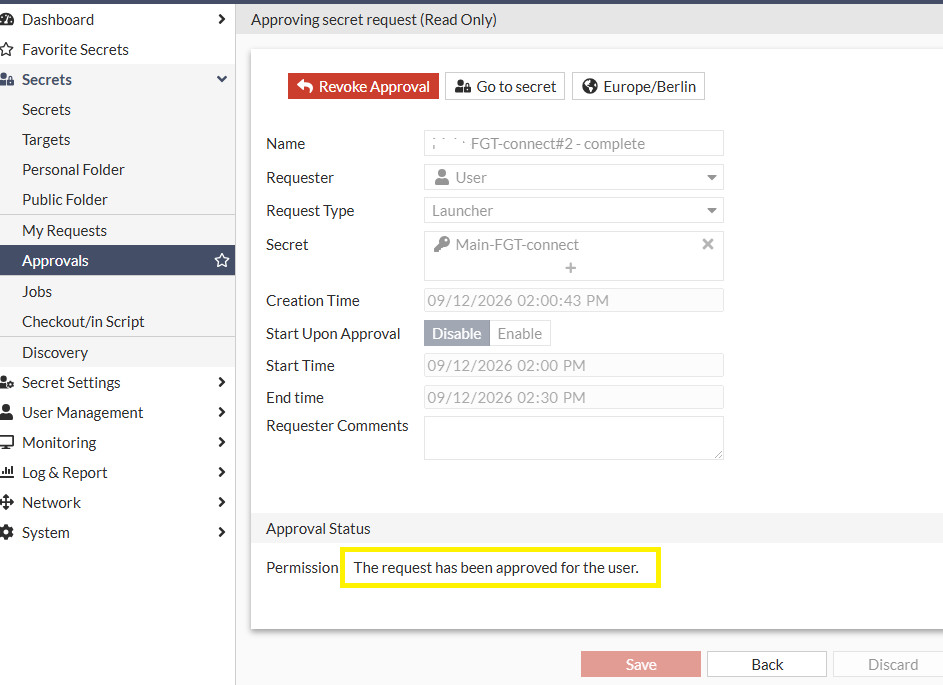Click the Europe/Berlin timezone button
This screenshot has width=943, height=685.
click(x=638, y=86)
